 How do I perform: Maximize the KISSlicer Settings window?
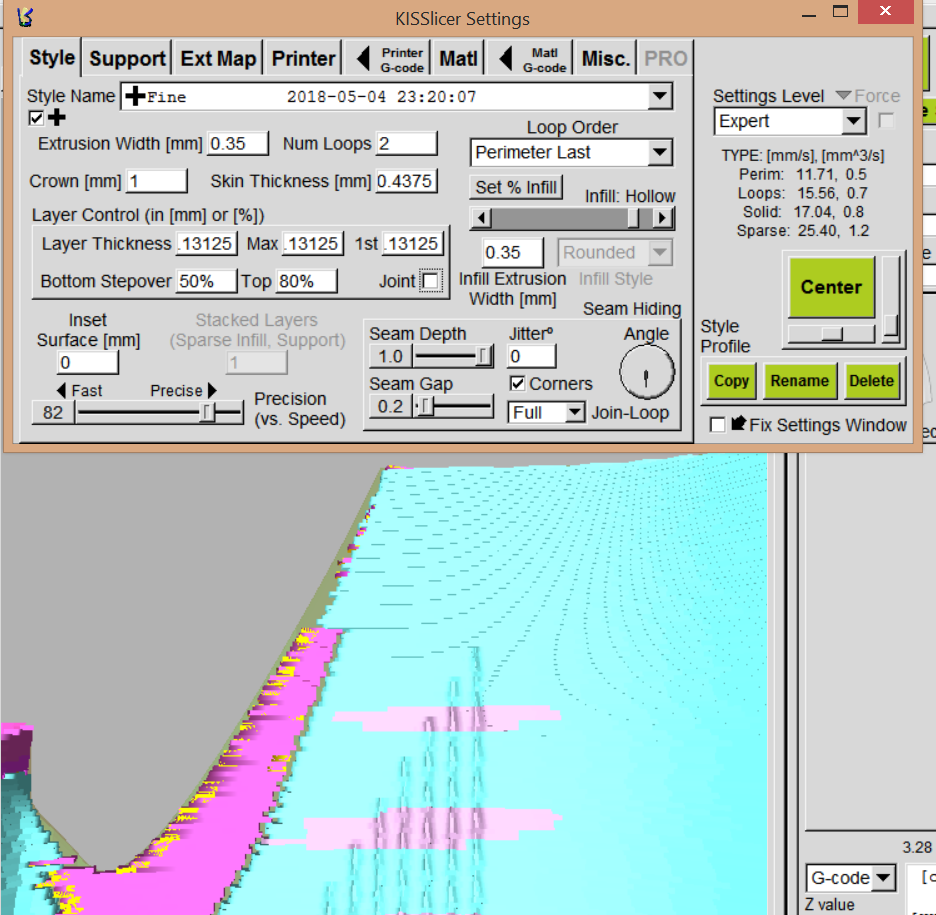point(840,11)
